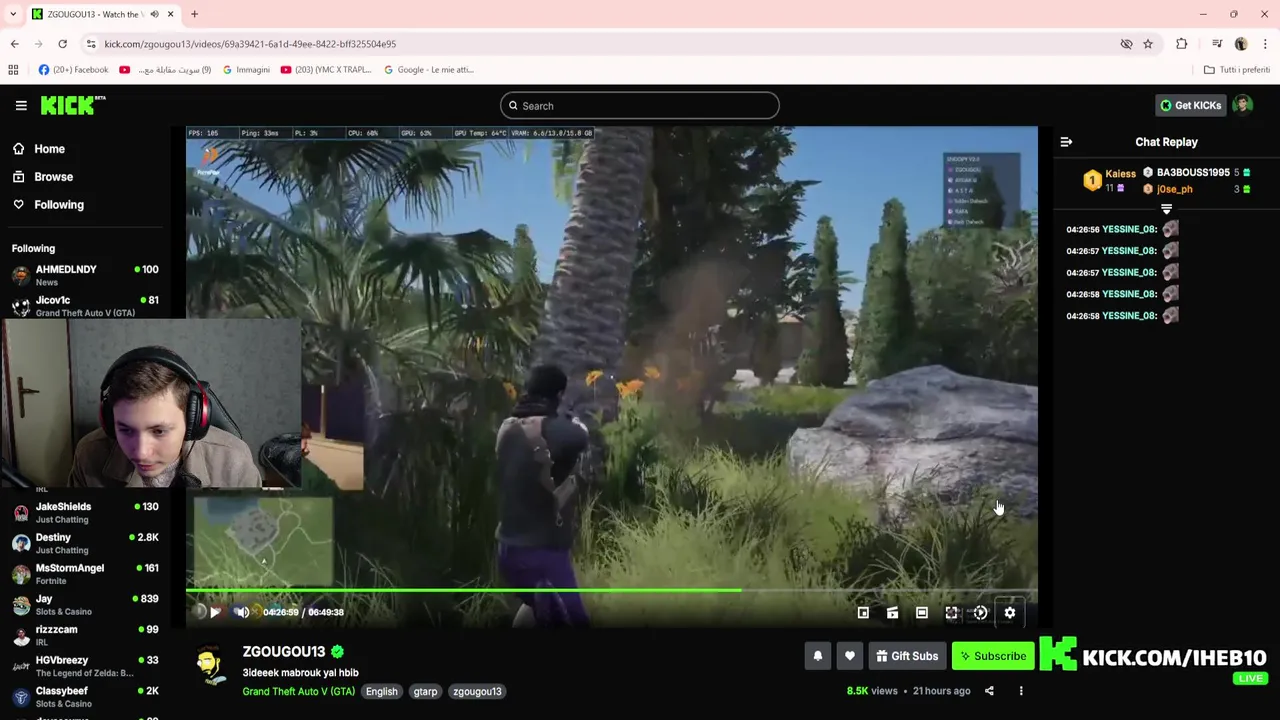This screenshot has height=720, width=1280.
Task: Collapse the Chat Replay panel
Action: 1066,142
